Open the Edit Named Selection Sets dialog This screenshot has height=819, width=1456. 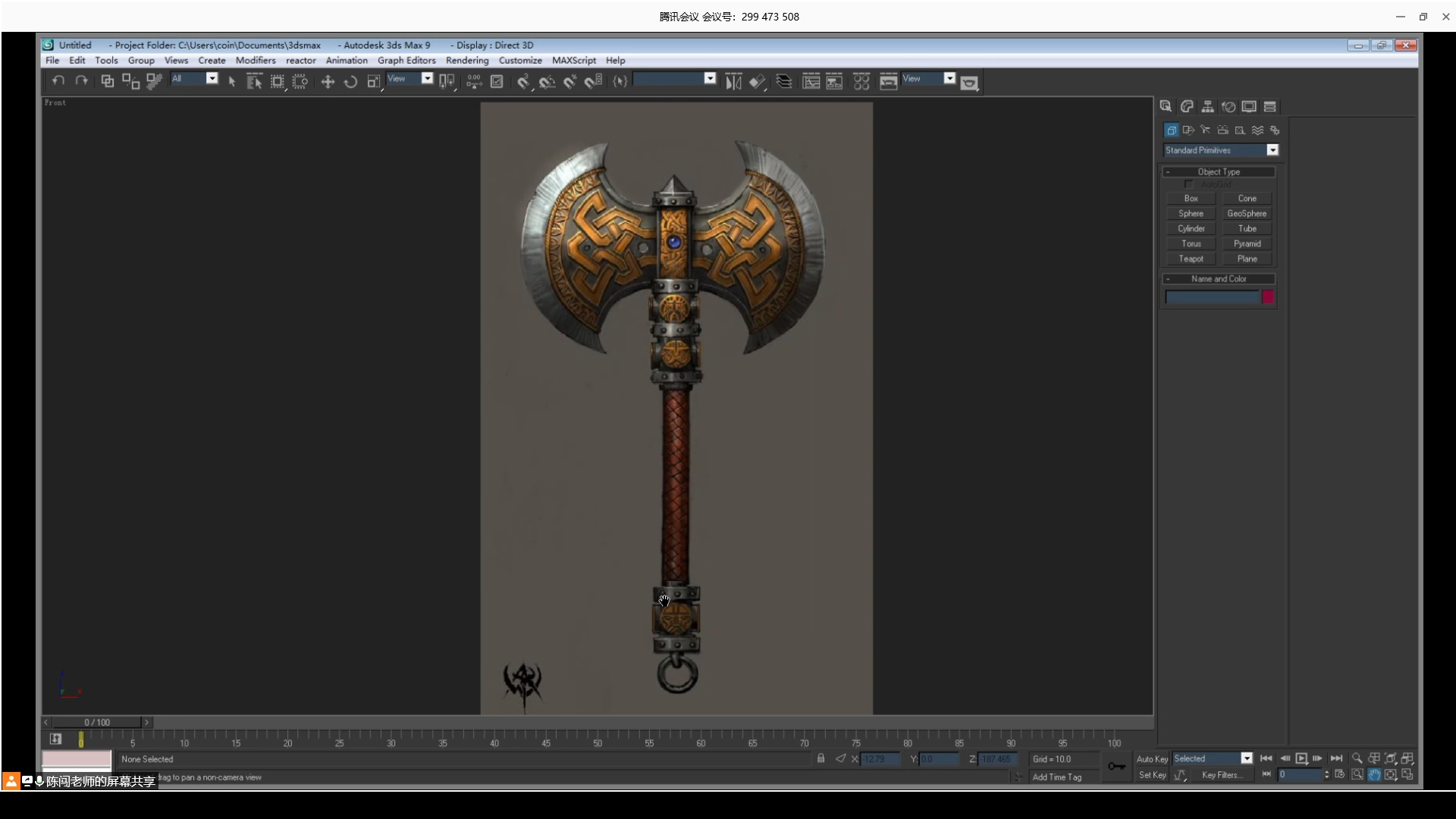620,81
